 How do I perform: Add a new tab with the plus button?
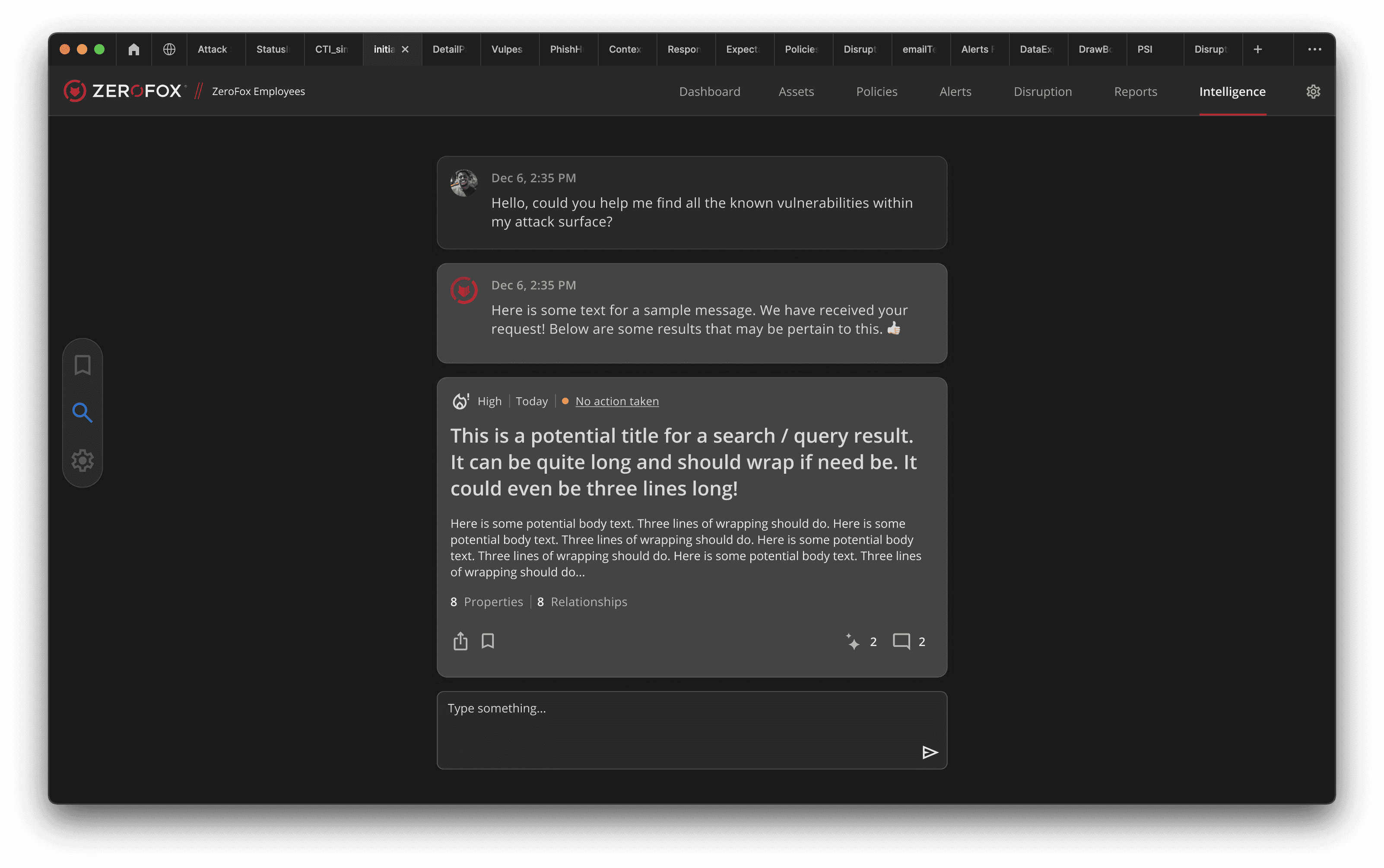pyautogui.click(x=1258, y=49)
